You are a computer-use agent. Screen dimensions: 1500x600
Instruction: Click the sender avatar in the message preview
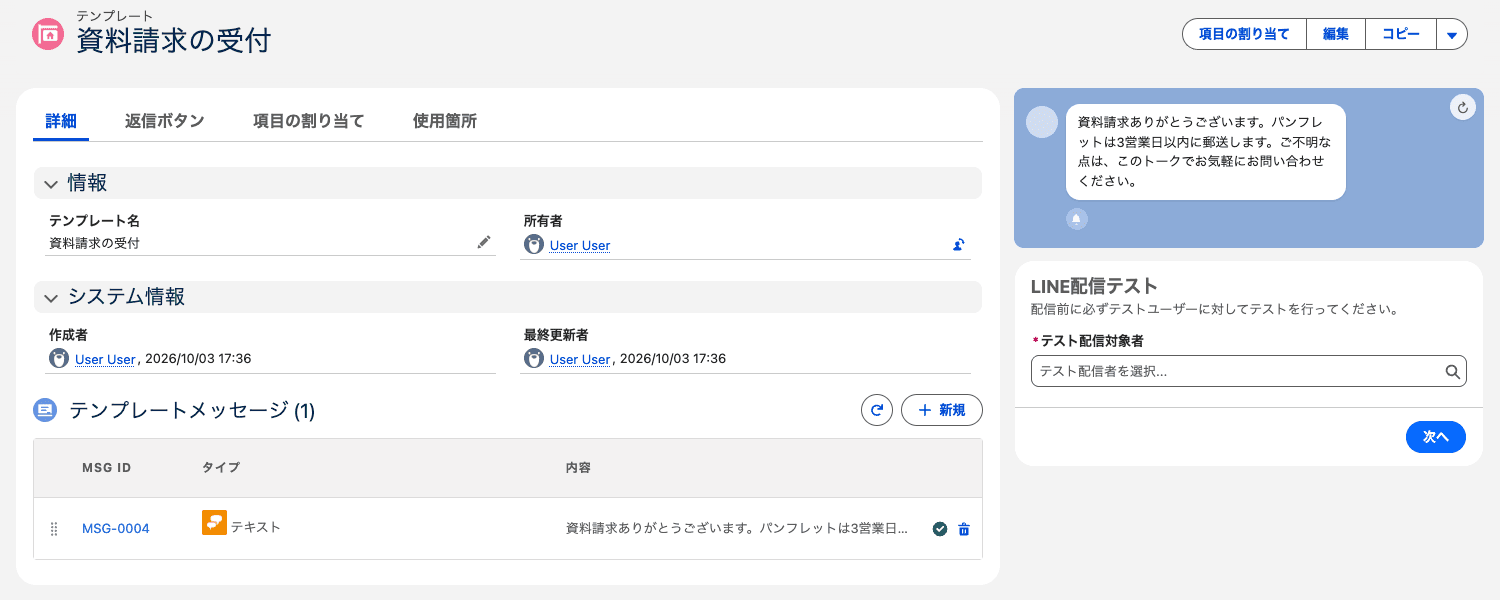coord(1042,122)
